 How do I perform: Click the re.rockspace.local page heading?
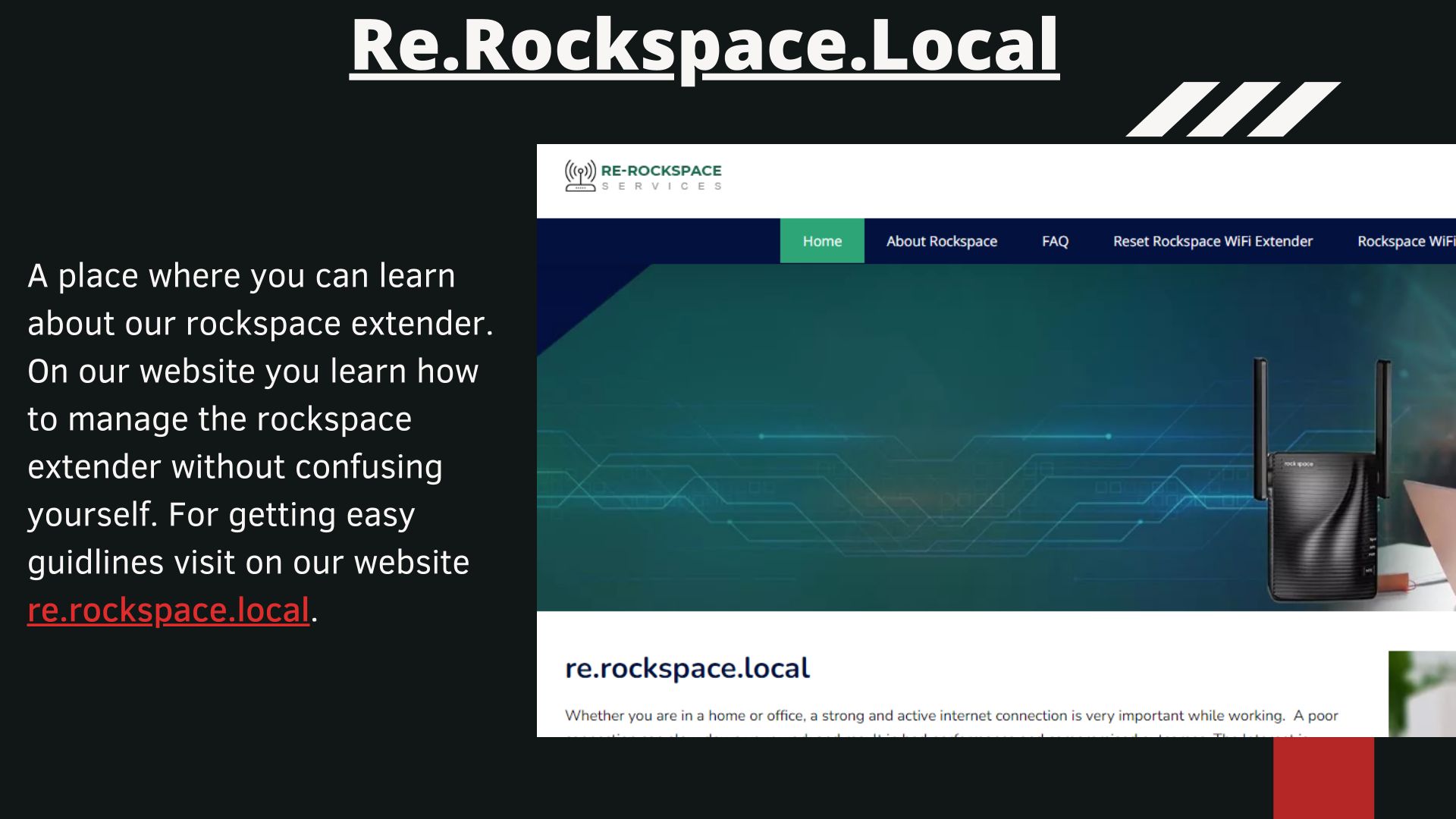687,668
